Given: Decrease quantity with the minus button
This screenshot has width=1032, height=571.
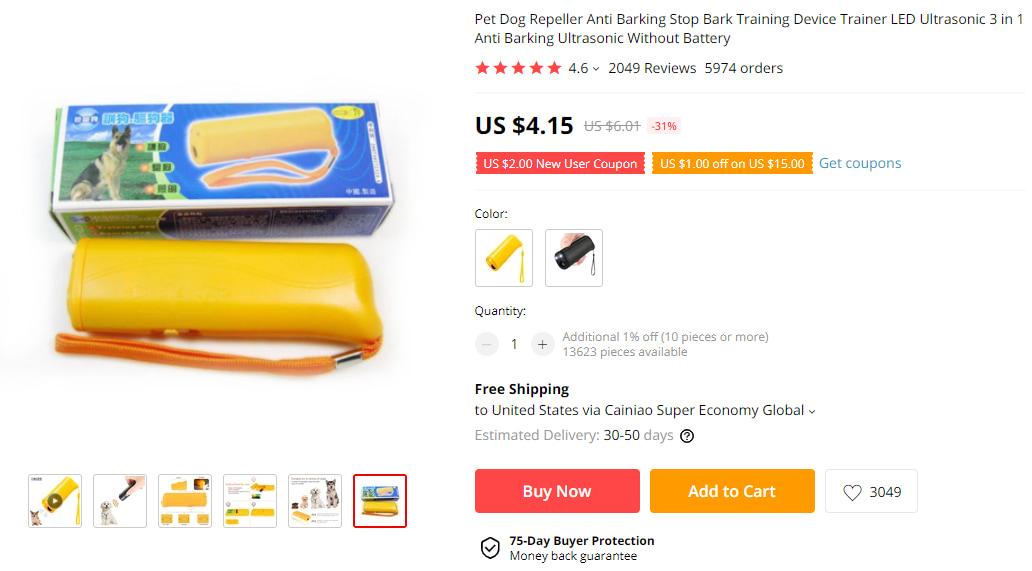Looking at the screenshot, I should coord(487,344).
